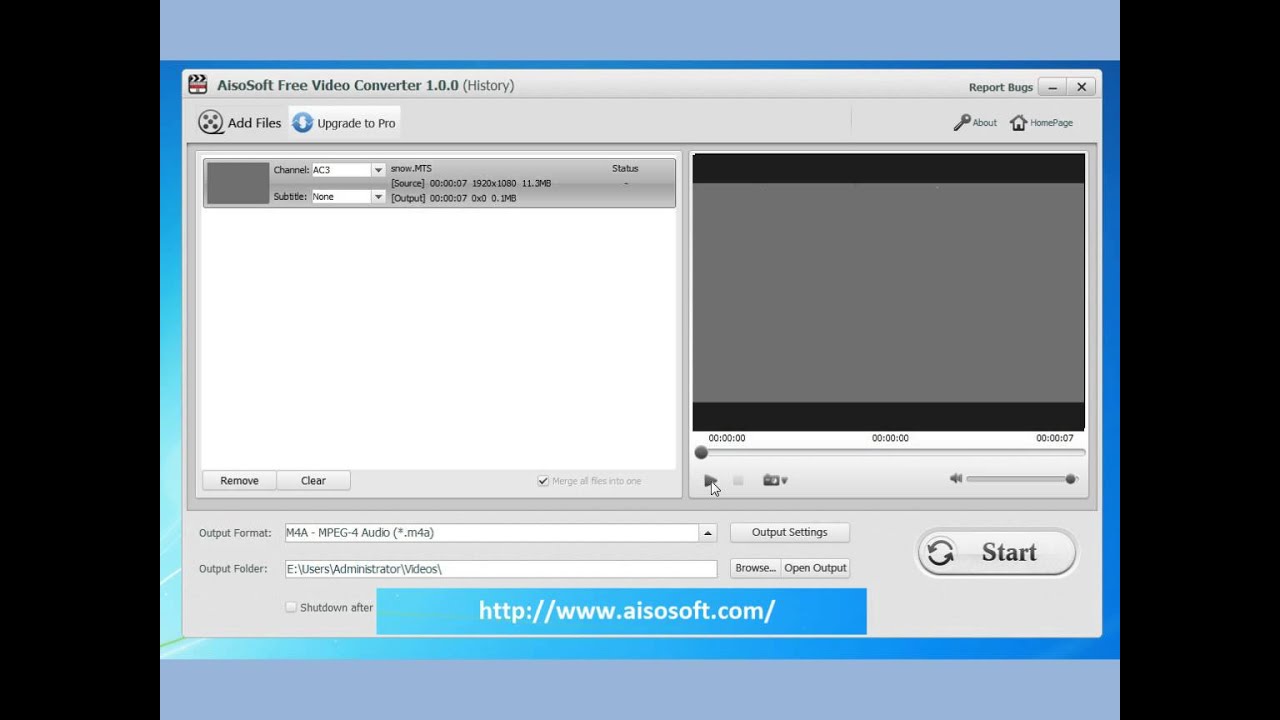1280x720 pixels.
Task: Click the Output Format M4A field
Action: tap(492, 533)
